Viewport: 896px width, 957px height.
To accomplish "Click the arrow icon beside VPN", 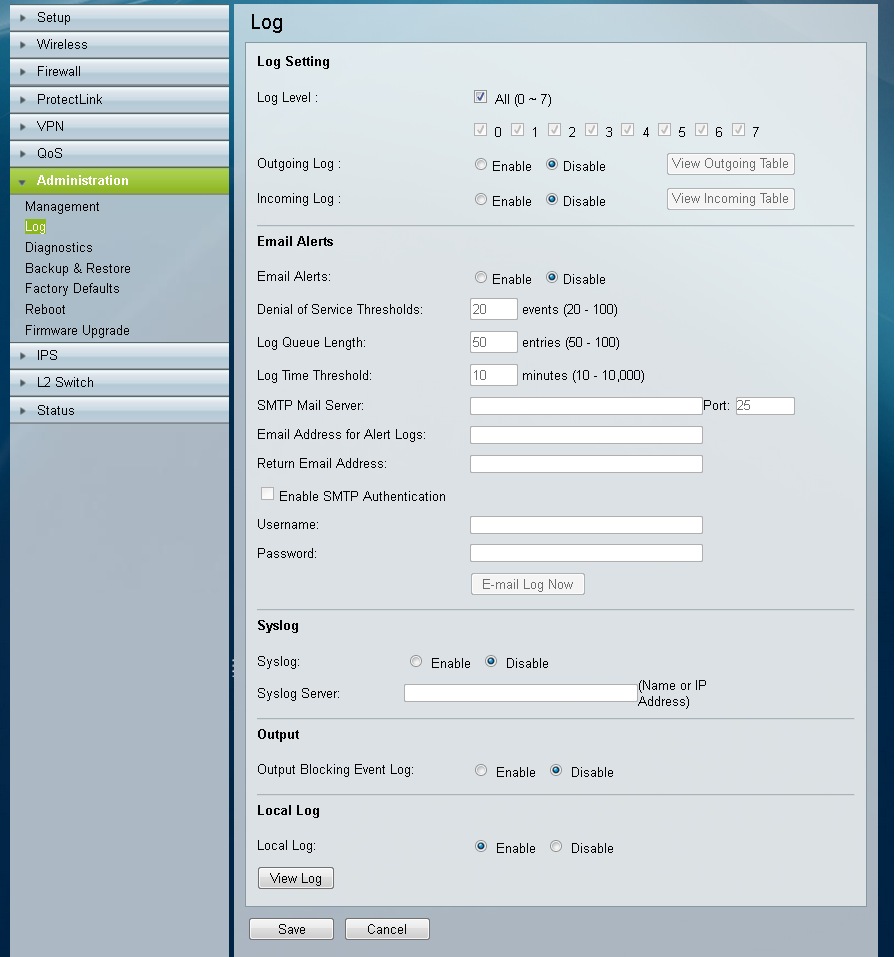I will (x=22, y=126).
